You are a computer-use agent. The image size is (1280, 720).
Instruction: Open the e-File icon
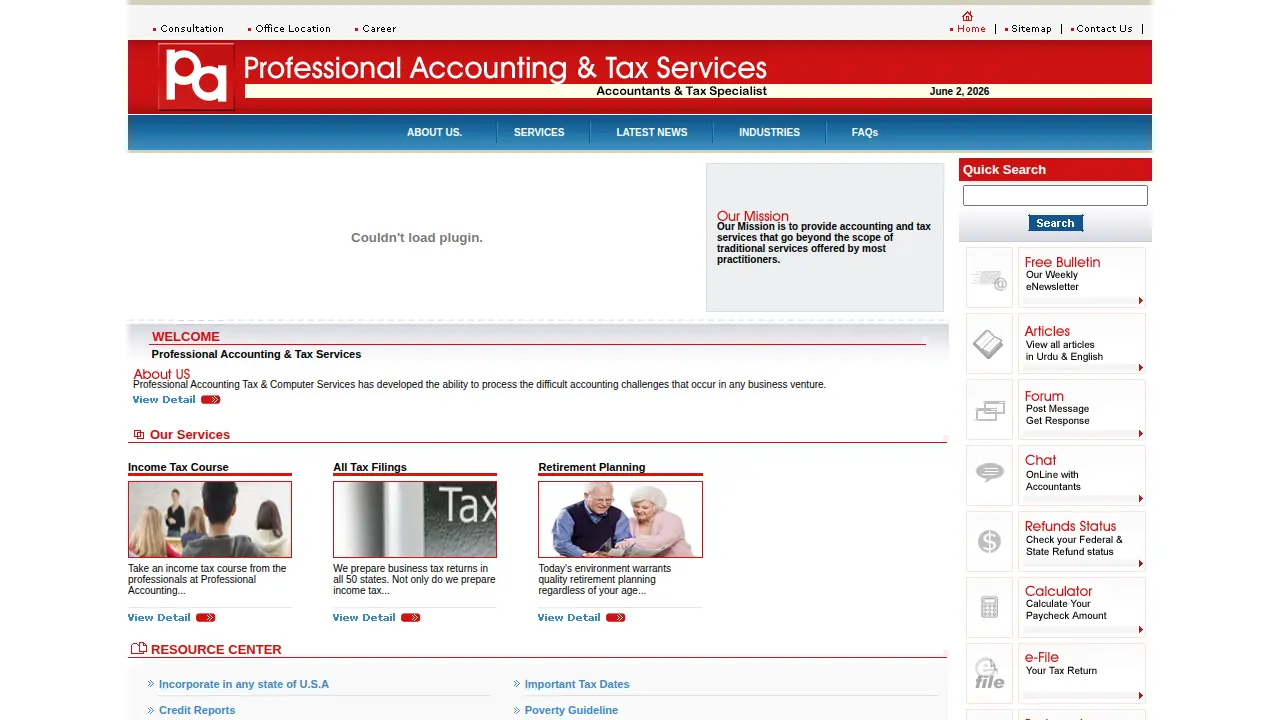(x=990, y=673)
